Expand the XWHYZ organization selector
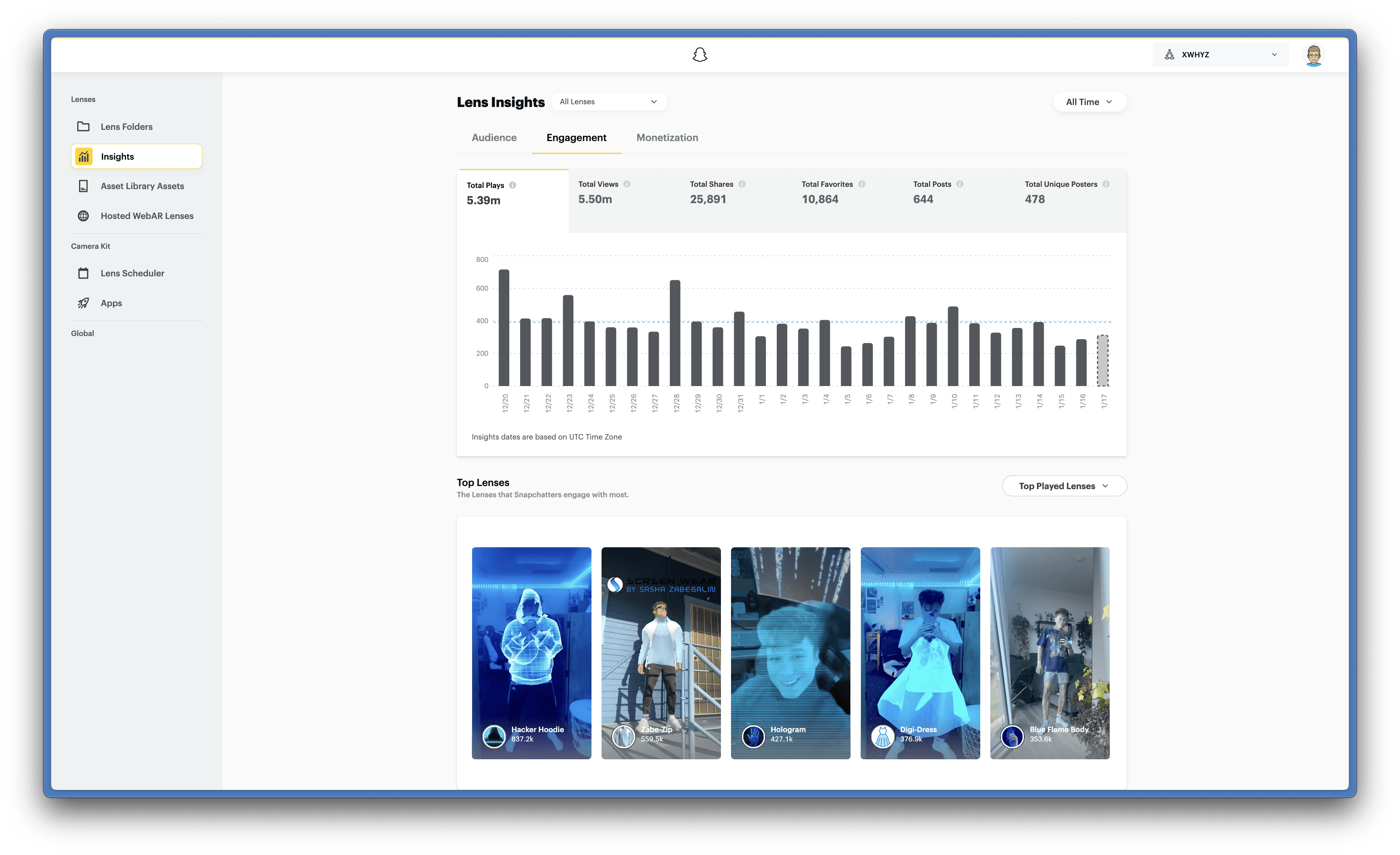Viewport: 1400px width, 855px height. [x=1220, y=55]
